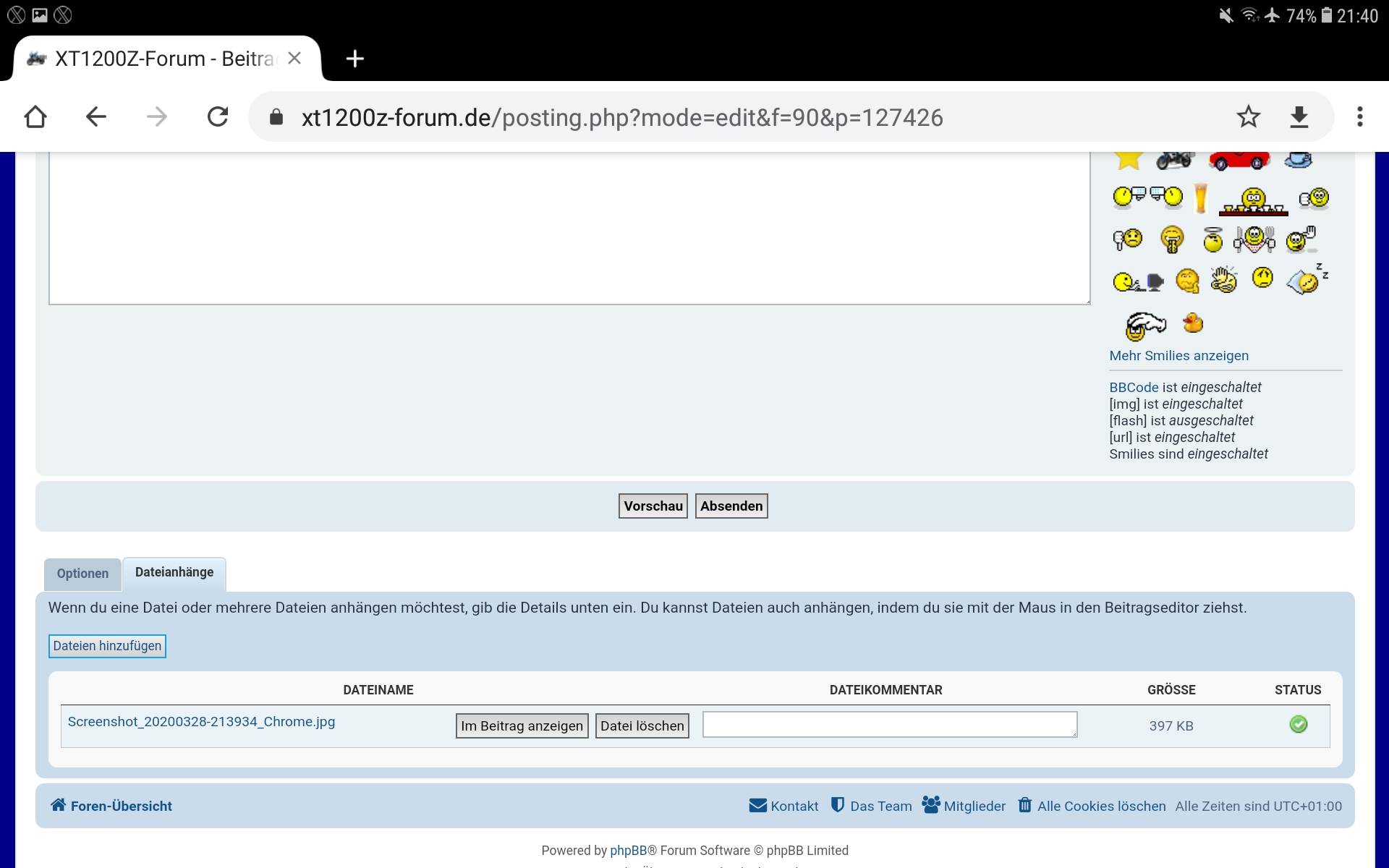Insert the sleeping smiley with pillow
Image resolution: width=1389 pixels, height=868 pixels.
click(1307, 280)
